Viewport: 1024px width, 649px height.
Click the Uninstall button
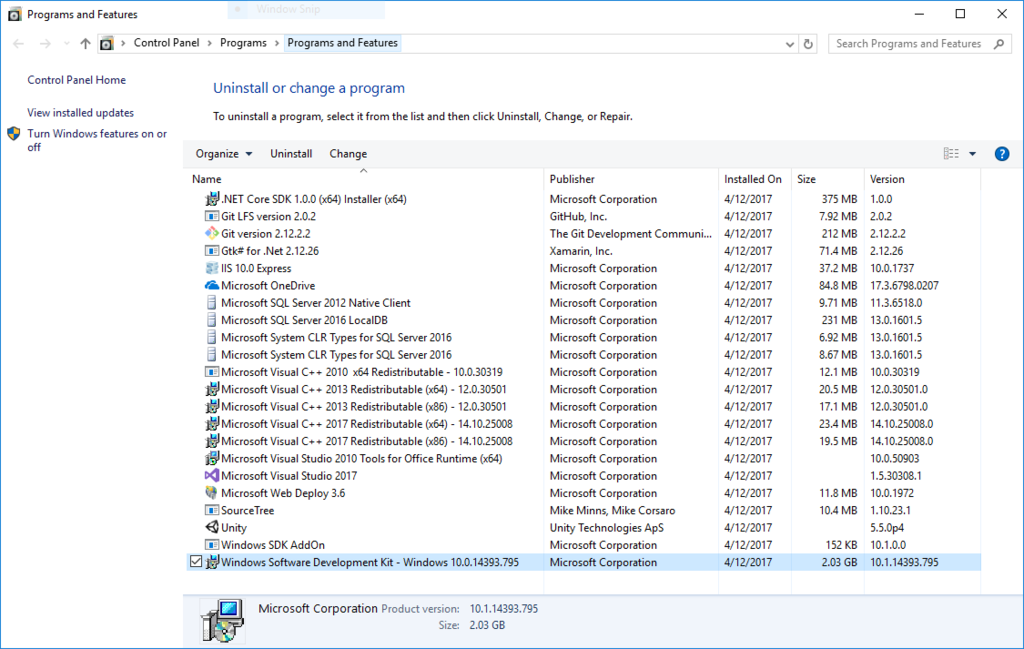click(291, 154)
